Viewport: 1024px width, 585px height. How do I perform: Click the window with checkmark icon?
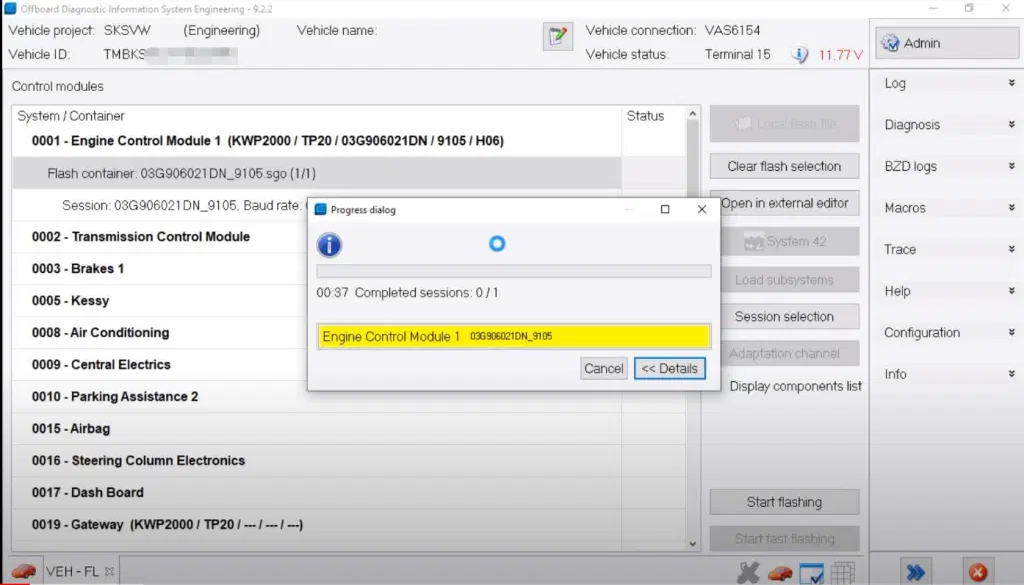click(812, 573)
